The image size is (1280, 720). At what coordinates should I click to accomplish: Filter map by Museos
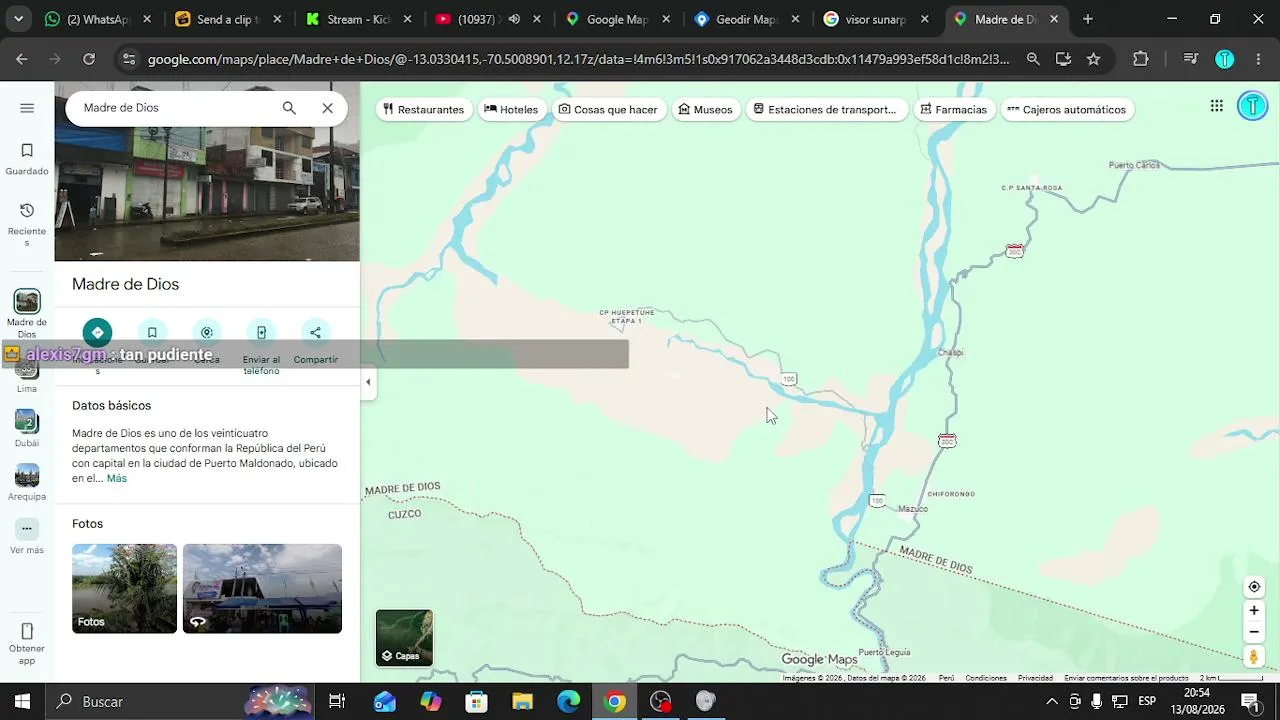tap(705, 109)
